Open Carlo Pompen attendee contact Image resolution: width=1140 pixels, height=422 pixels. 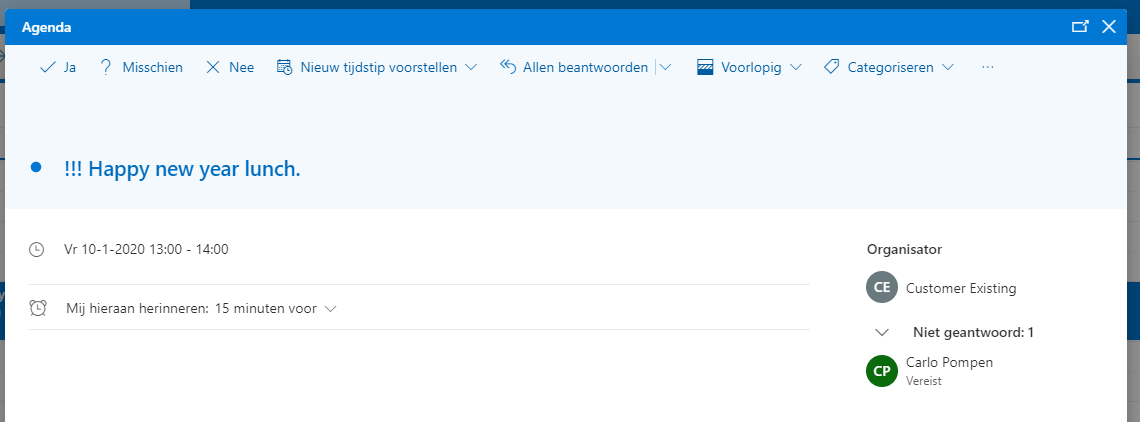950,362
